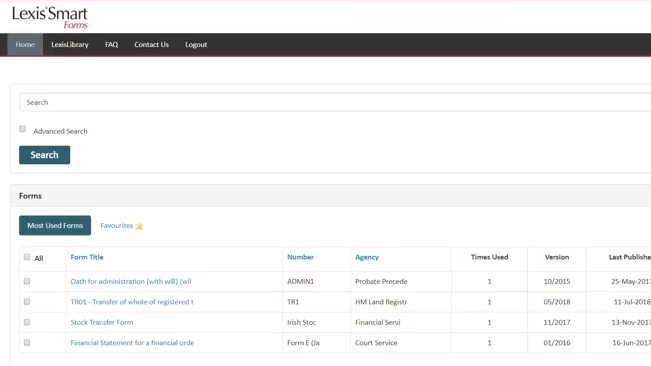Select Logout in the navigation bar
651x366 pixels.
(x=196, y=44)
